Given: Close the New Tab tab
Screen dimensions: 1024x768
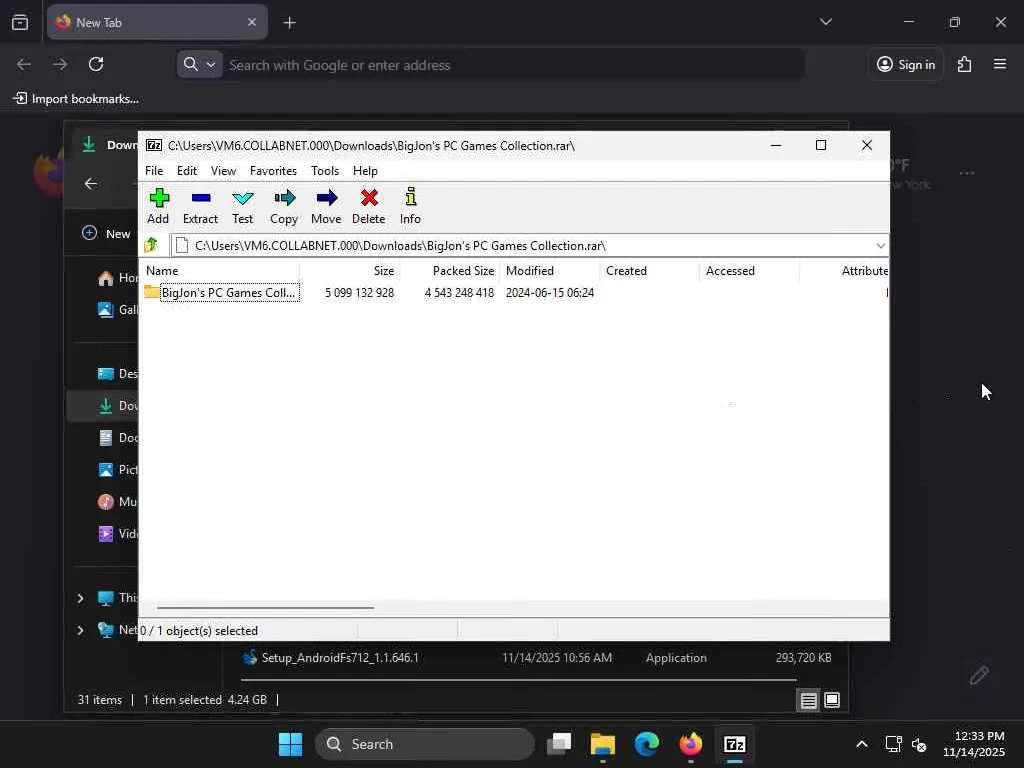Looking at the screenshot, I should [252, 22].
